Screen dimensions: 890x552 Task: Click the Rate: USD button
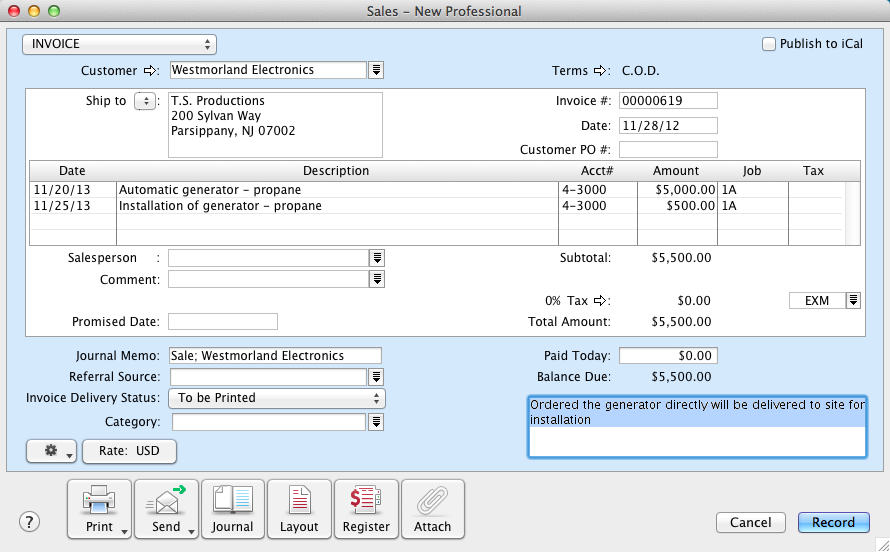tap(129, 452)
